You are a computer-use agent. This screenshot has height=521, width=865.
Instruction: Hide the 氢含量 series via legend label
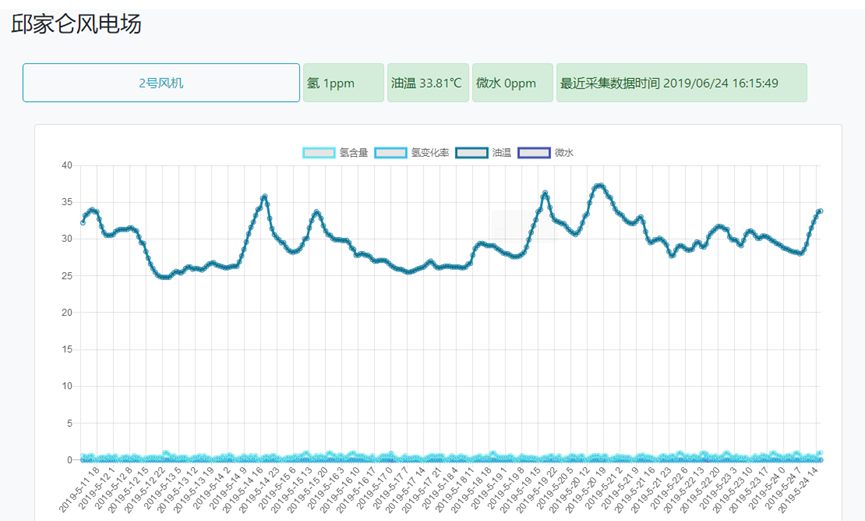coord(353,153)
